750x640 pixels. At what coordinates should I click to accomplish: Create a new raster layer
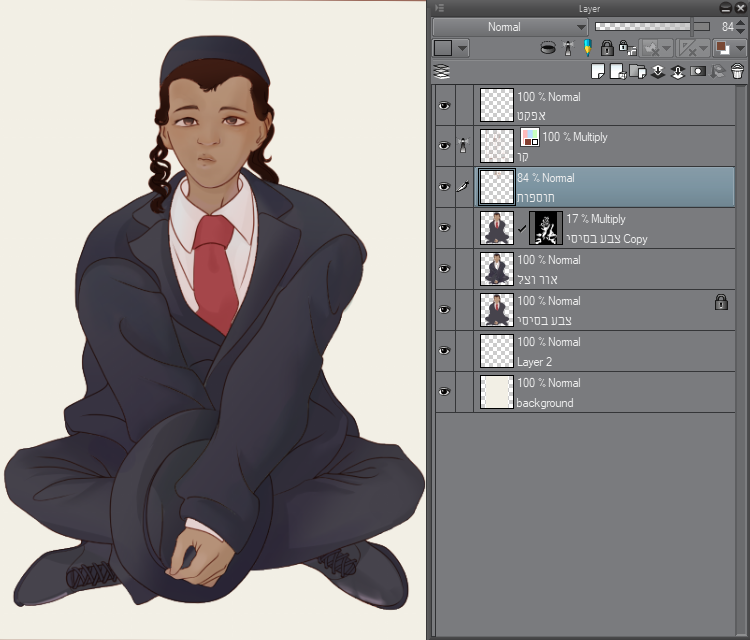click(x=598, y=71)
